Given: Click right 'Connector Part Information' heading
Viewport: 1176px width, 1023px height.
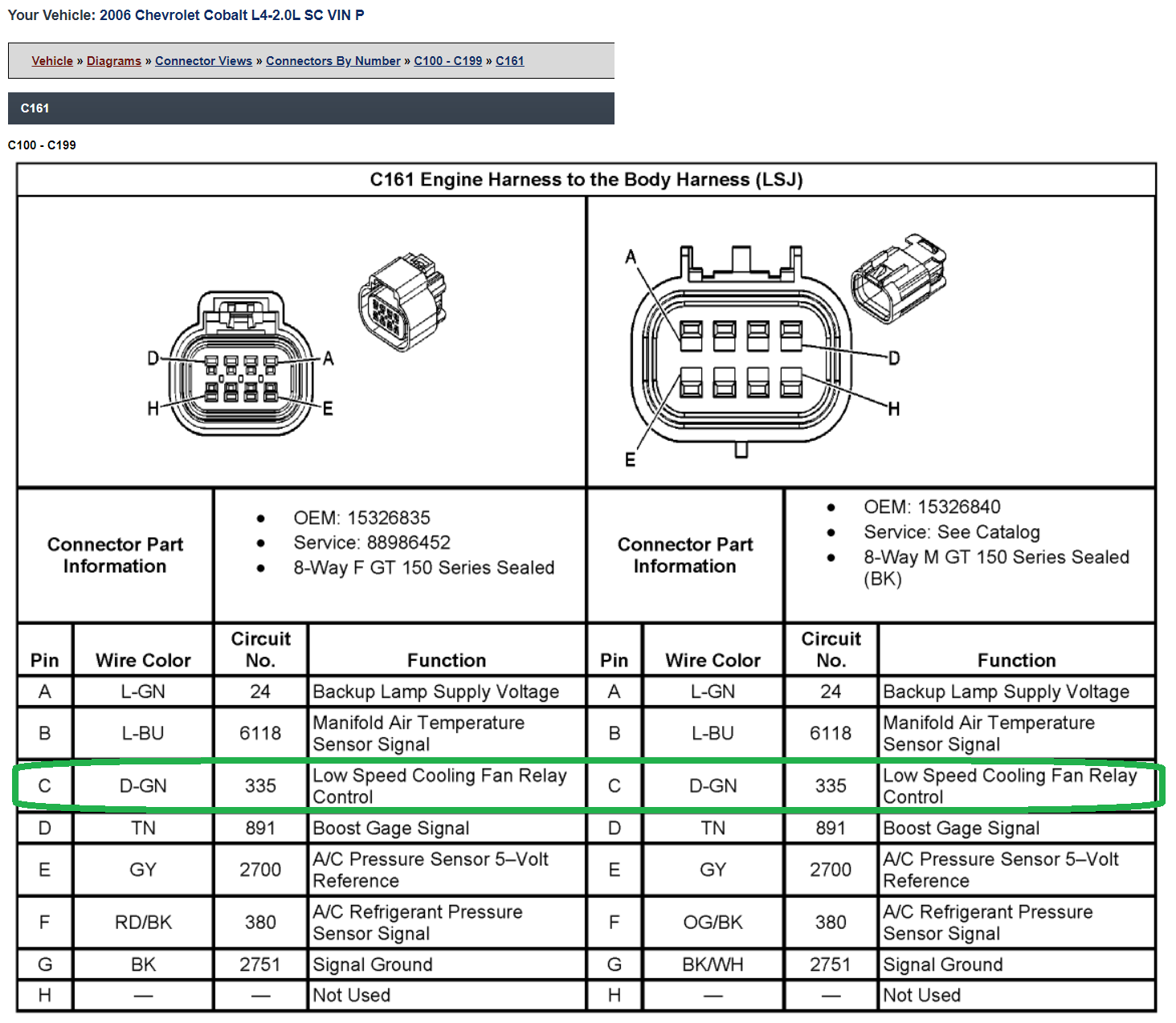Looking at the screenshot, I should click(685, 555).
